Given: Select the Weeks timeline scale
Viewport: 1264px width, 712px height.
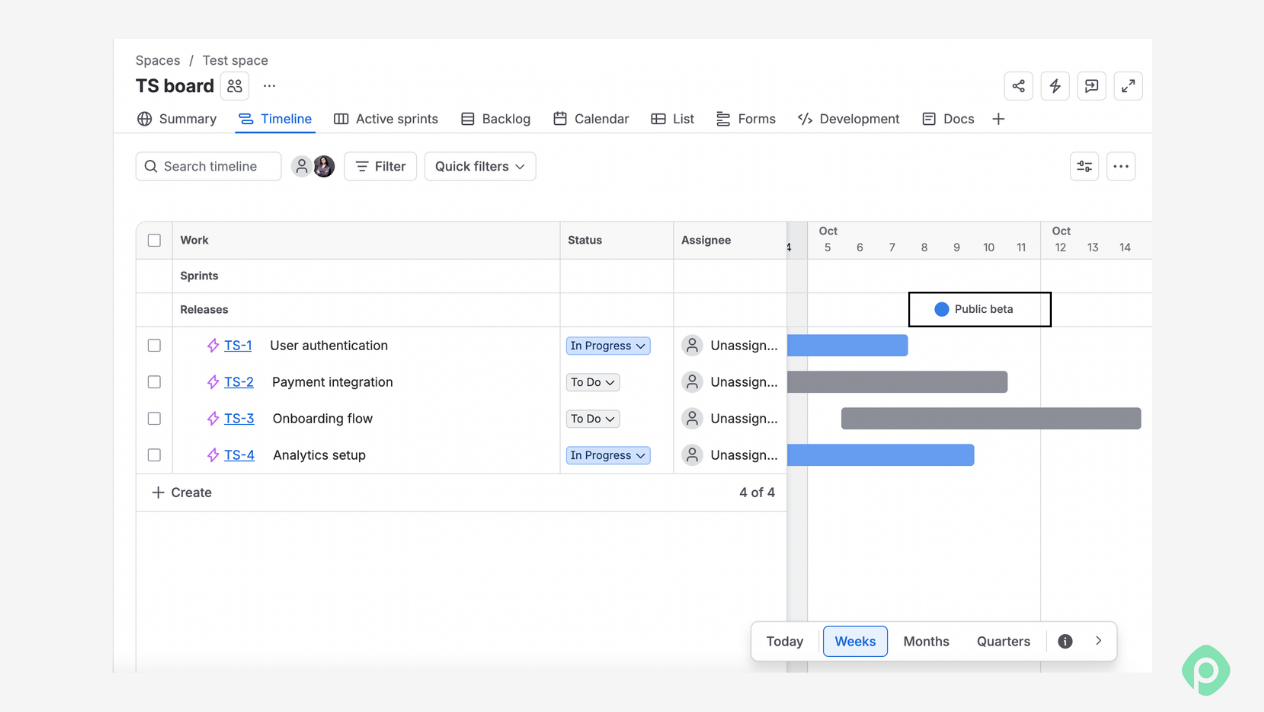Looking at the screenshot, I should coord(855,641).
